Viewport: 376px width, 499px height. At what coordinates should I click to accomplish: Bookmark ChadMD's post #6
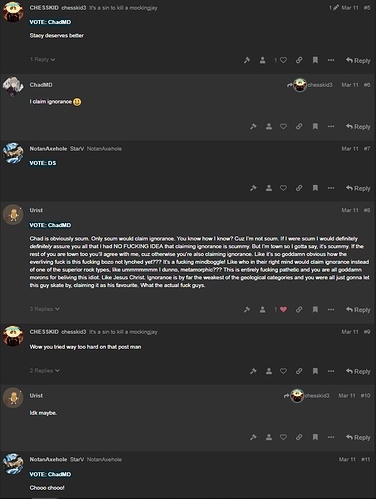315,127
